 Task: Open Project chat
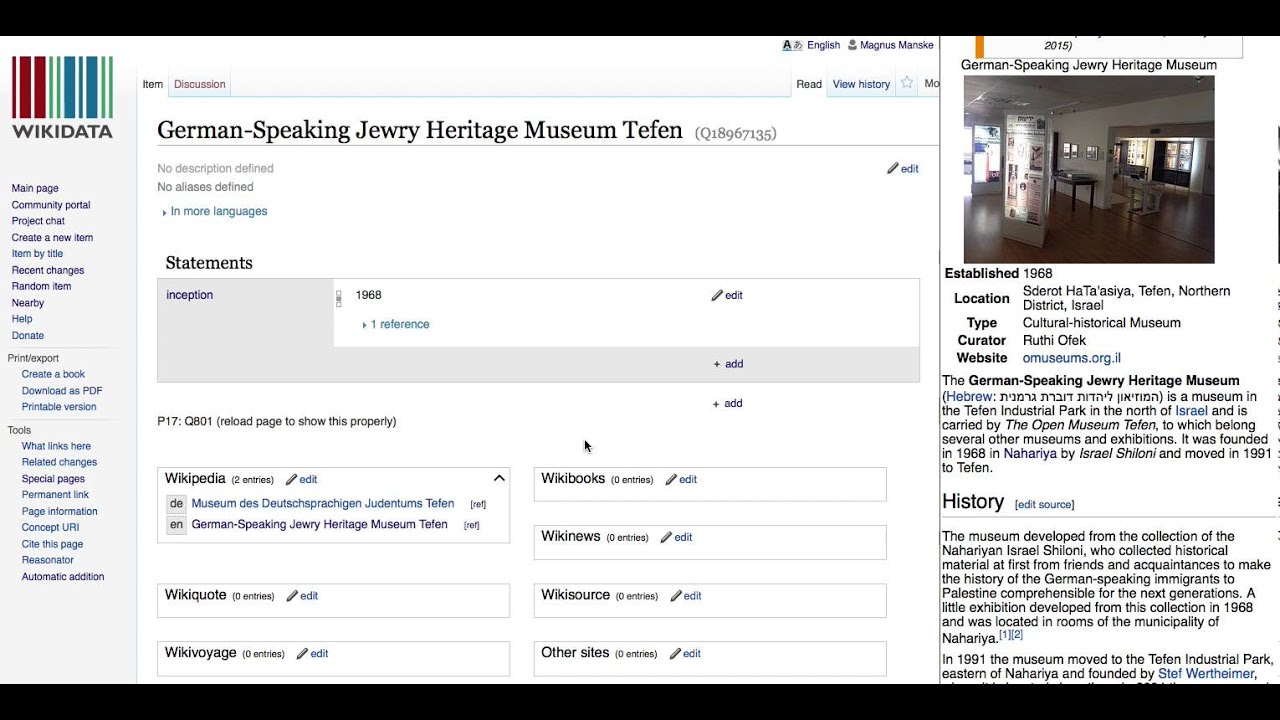click(38, 221)
